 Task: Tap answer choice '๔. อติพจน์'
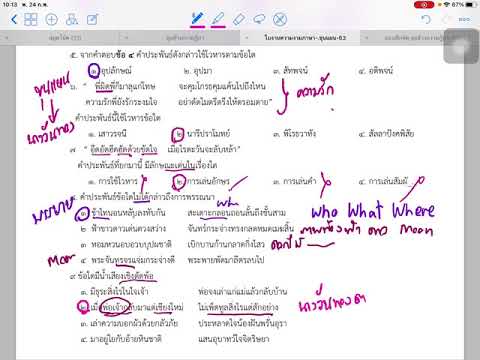[376, 71]
